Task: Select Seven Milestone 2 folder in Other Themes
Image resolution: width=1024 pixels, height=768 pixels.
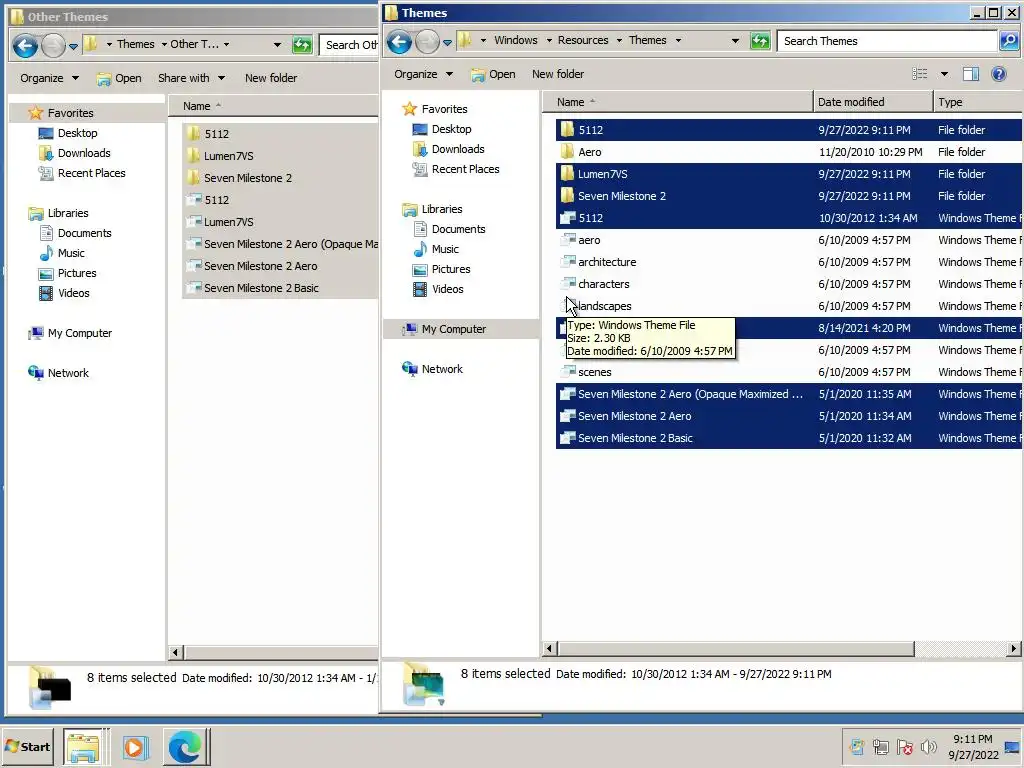Action: coord(248,178)
